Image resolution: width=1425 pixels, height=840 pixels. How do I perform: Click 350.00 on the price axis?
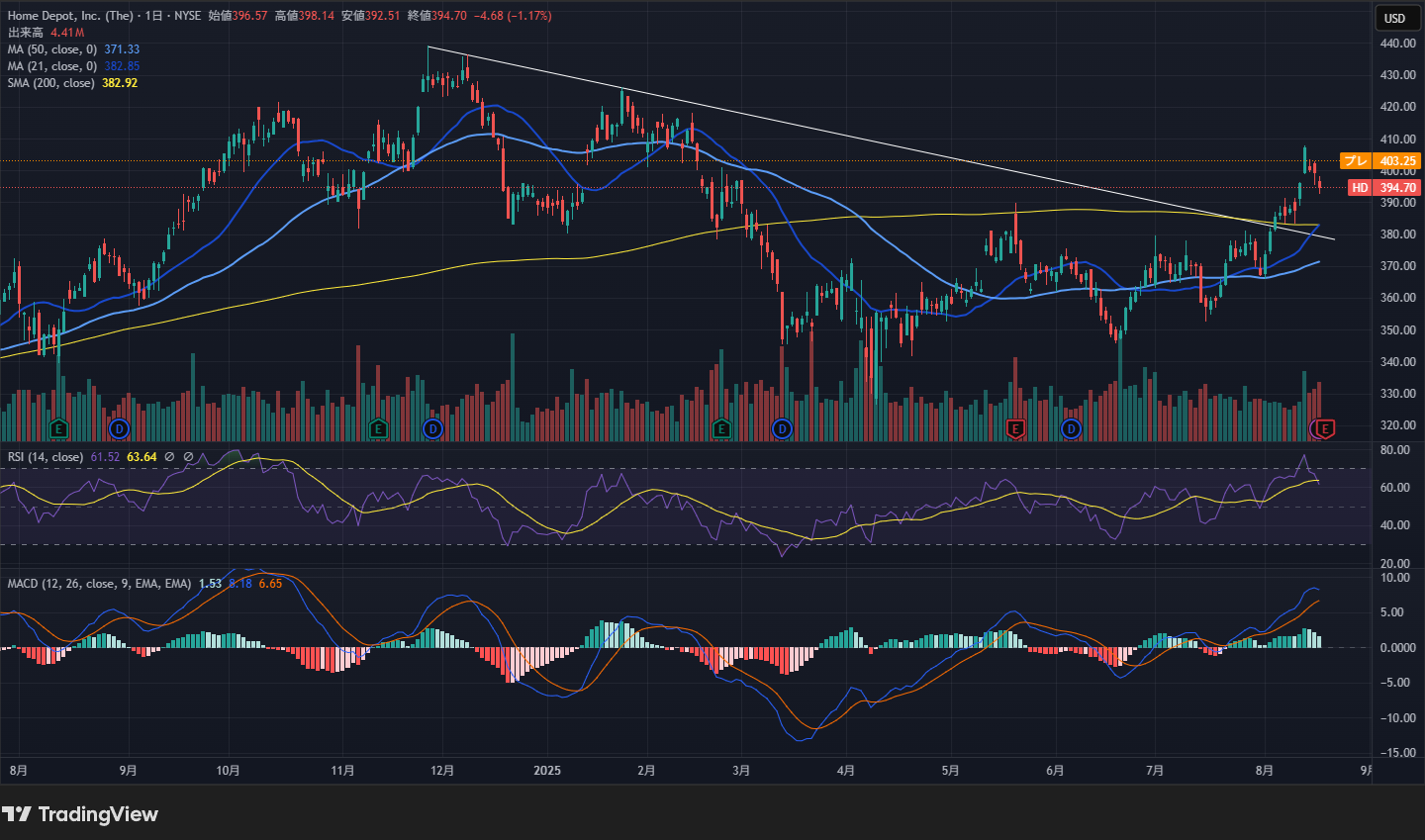pyautogui.click(x=1398, y=330)
